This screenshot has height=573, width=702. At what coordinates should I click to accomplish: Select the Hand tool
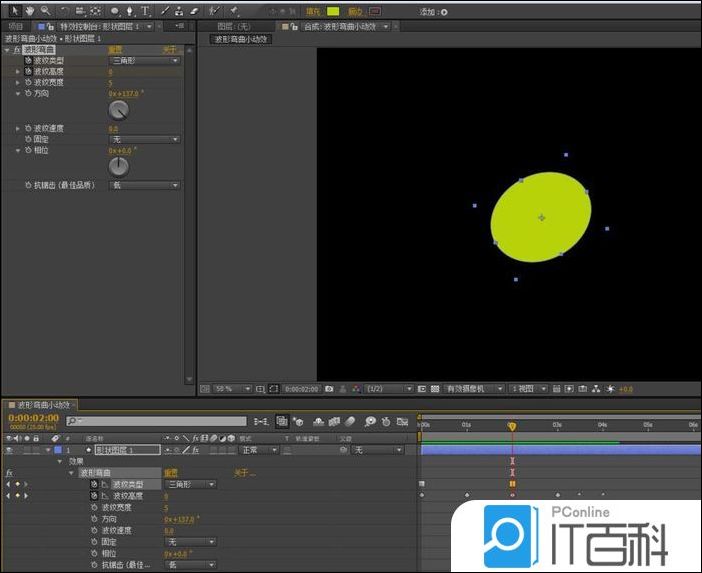coord(30,11)
